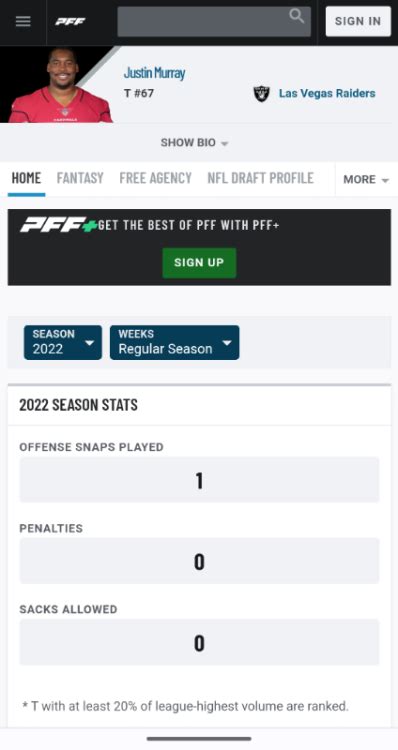The height and width of the screenshot is (750, 398).
Task: Click the PFF logo in header
Action: (70, 22)
